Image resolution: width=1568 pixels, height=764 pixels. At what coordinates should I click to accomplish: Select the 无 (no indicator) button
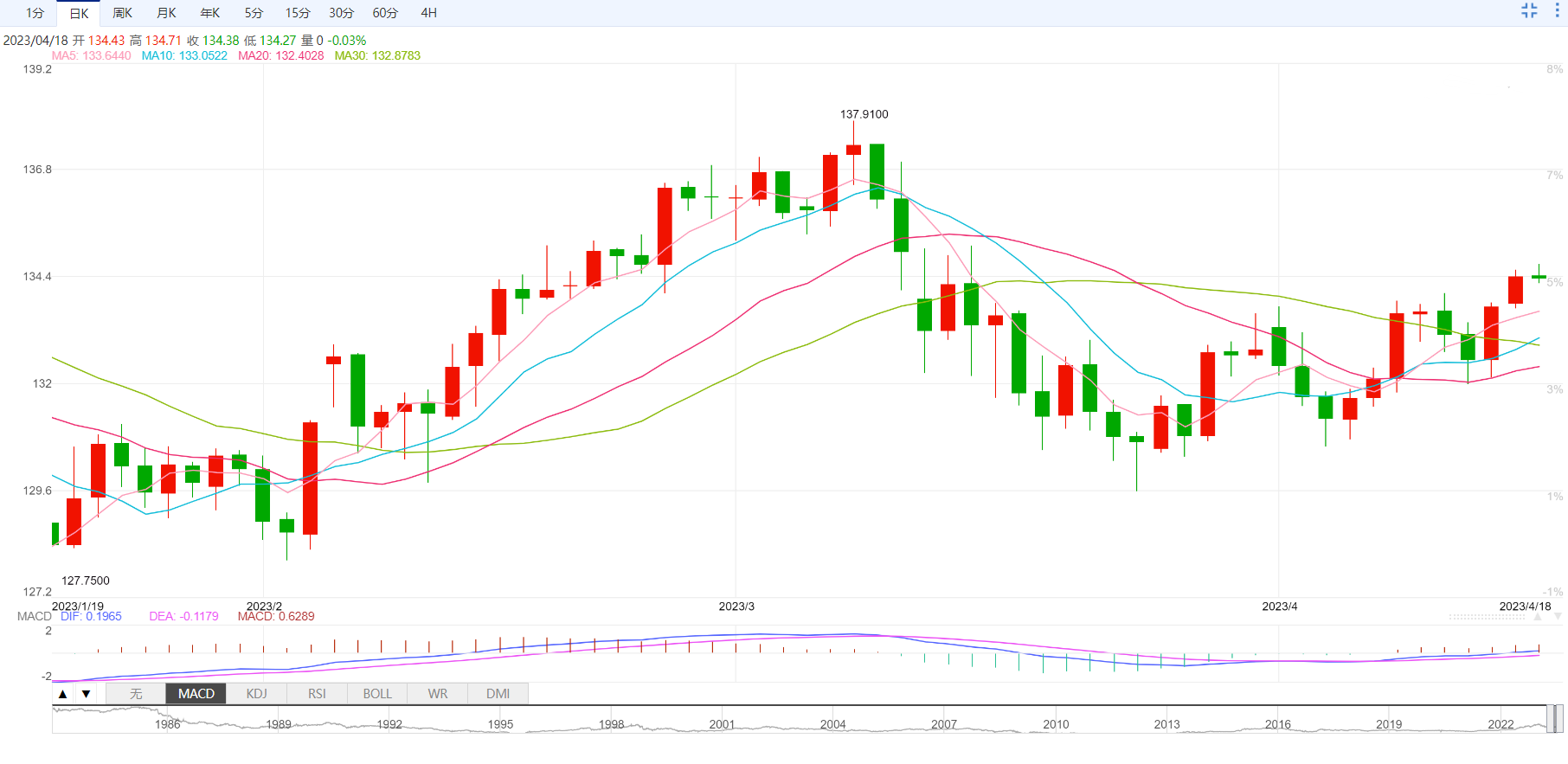coord(136,694)
